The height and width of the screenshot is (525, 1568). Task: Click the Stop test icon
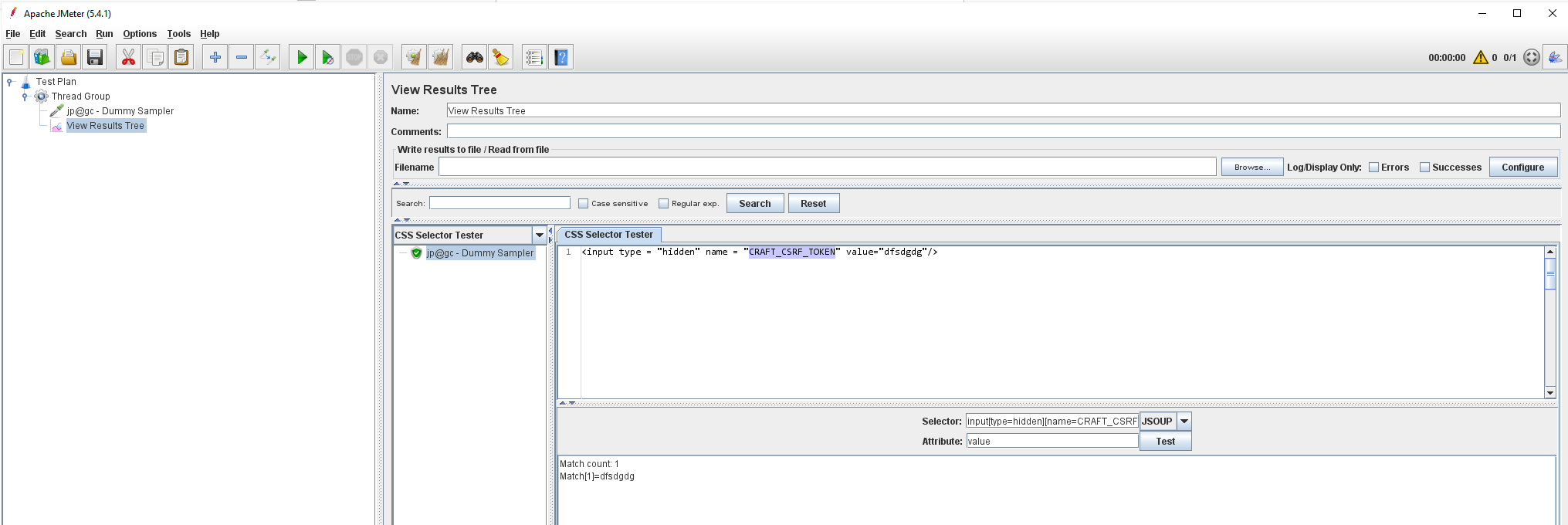pyautogui.click(x=354, y=57)
